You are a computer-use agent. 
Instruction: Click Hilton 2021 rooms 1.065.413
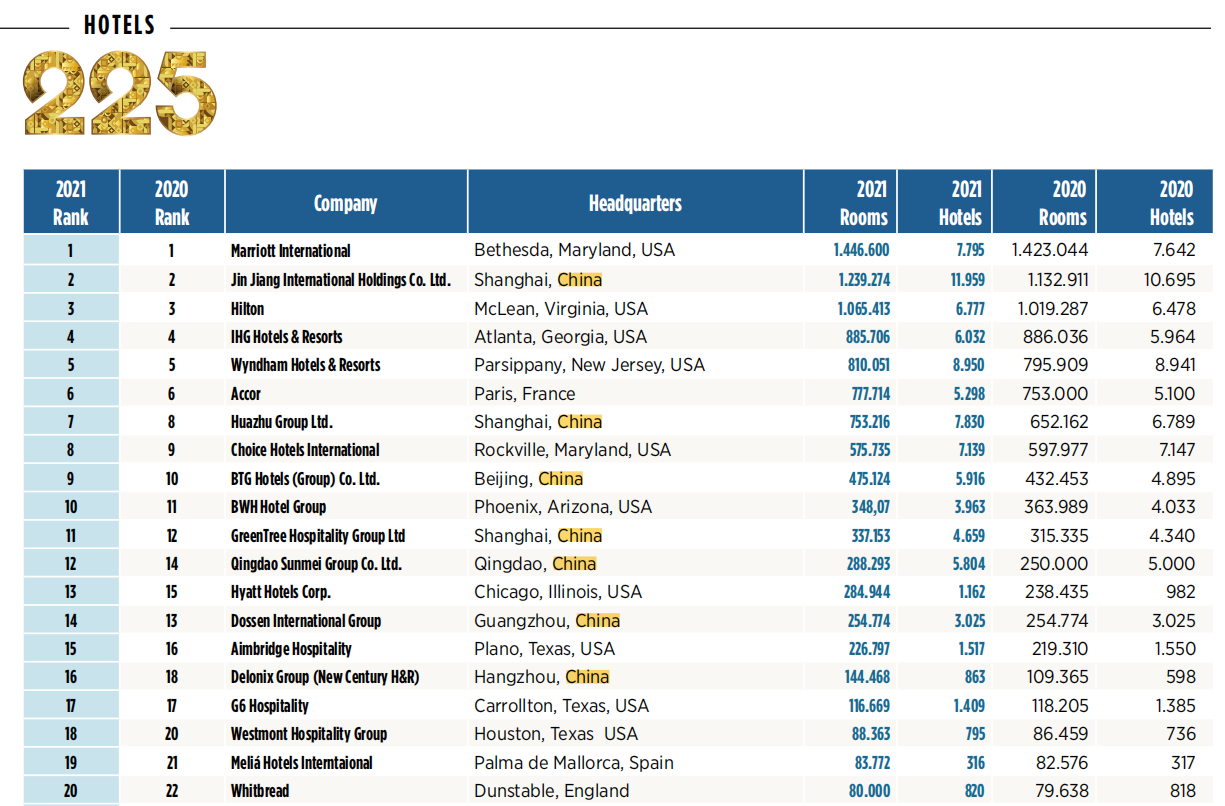[864, 309]
